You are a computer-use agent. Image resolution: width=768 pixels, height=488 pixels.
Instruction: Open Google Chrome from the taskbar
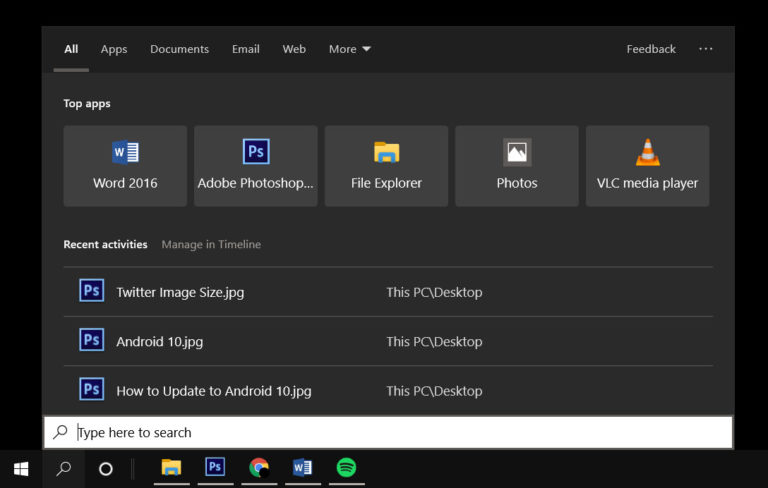tap(259, 468)
